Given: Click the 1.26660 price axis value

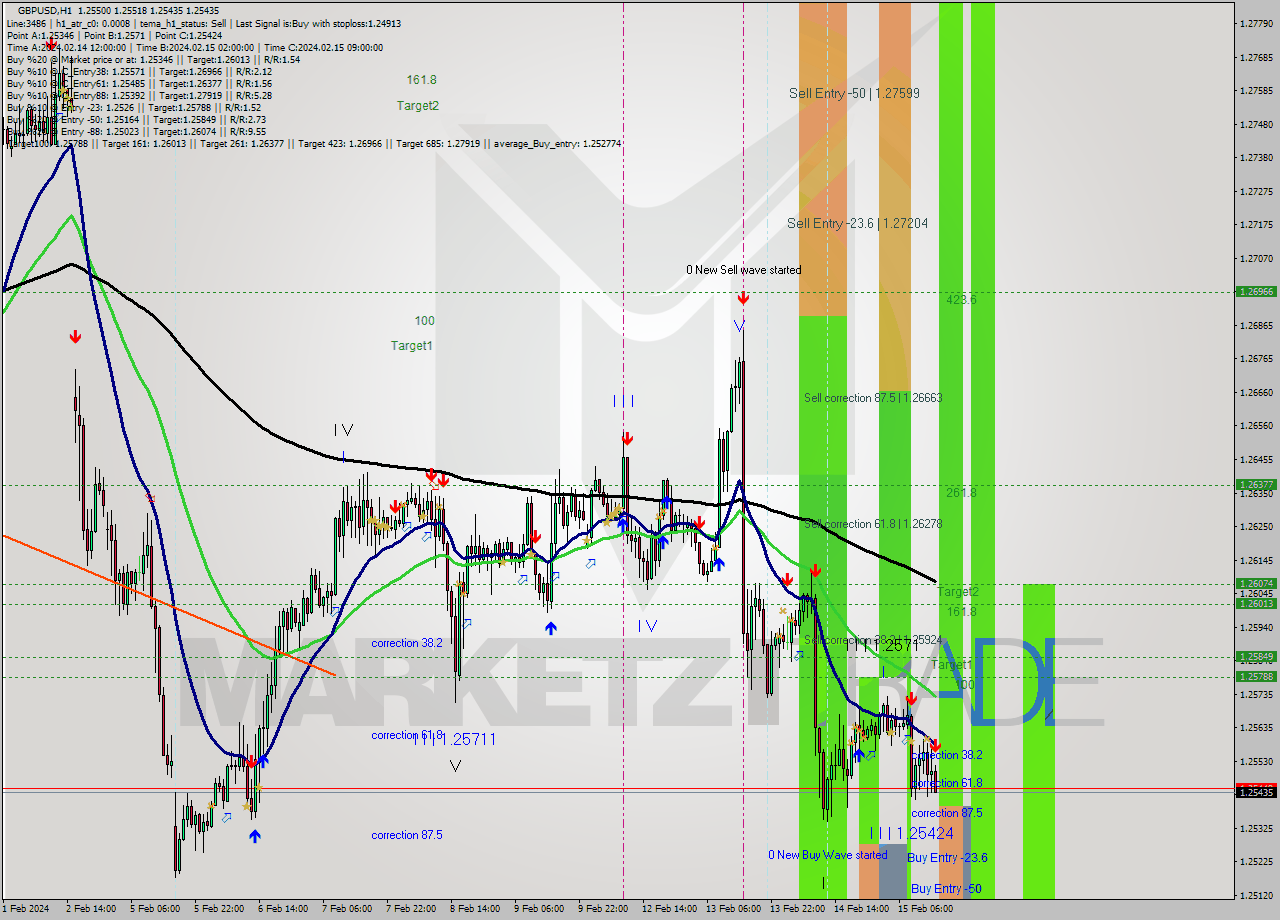Looking at the screenshot, I should coord(1256,392).
